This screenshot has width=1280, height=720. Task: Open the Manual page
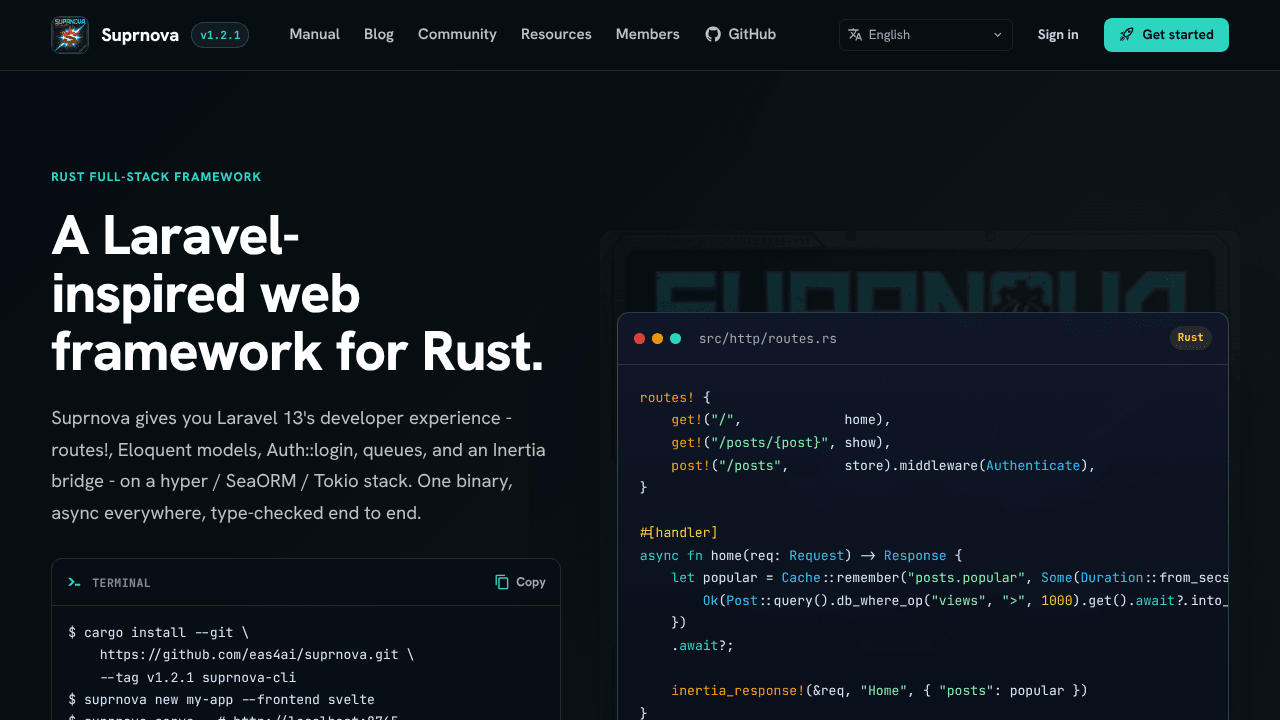315,34
